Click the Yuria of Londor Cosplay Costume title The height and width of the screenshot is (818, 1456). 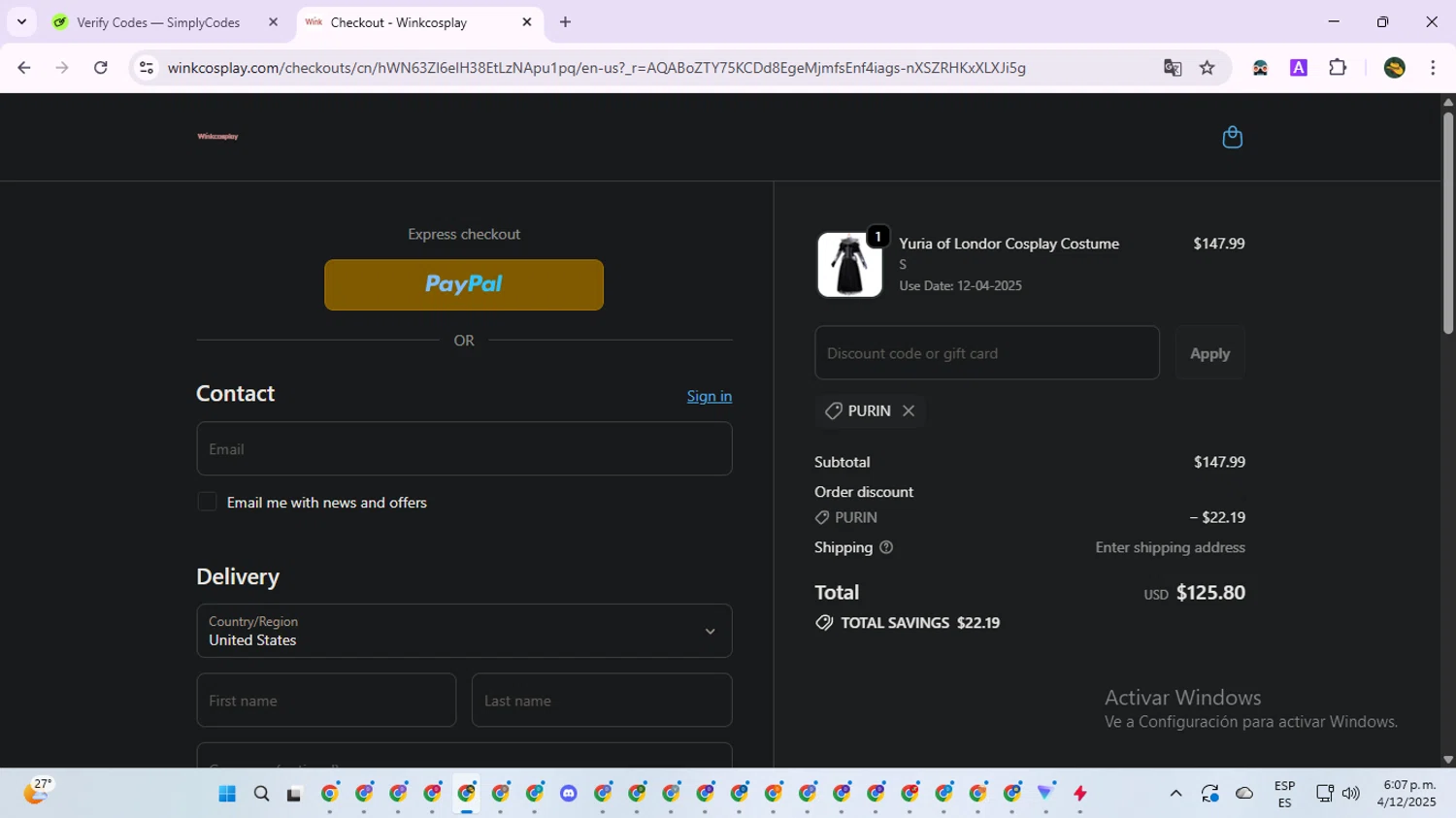1009,244
